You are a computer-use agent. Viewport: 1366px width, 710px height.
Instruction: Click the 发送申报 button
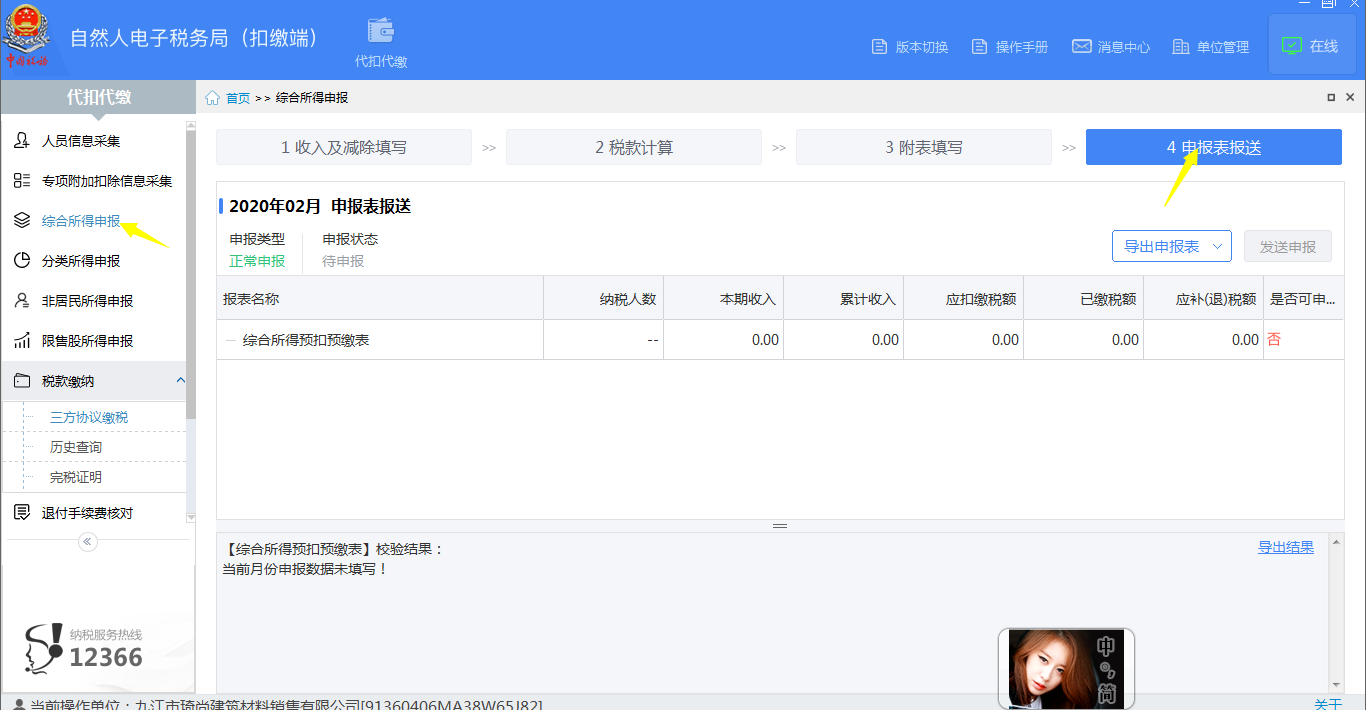click(x=1287, y=246)
